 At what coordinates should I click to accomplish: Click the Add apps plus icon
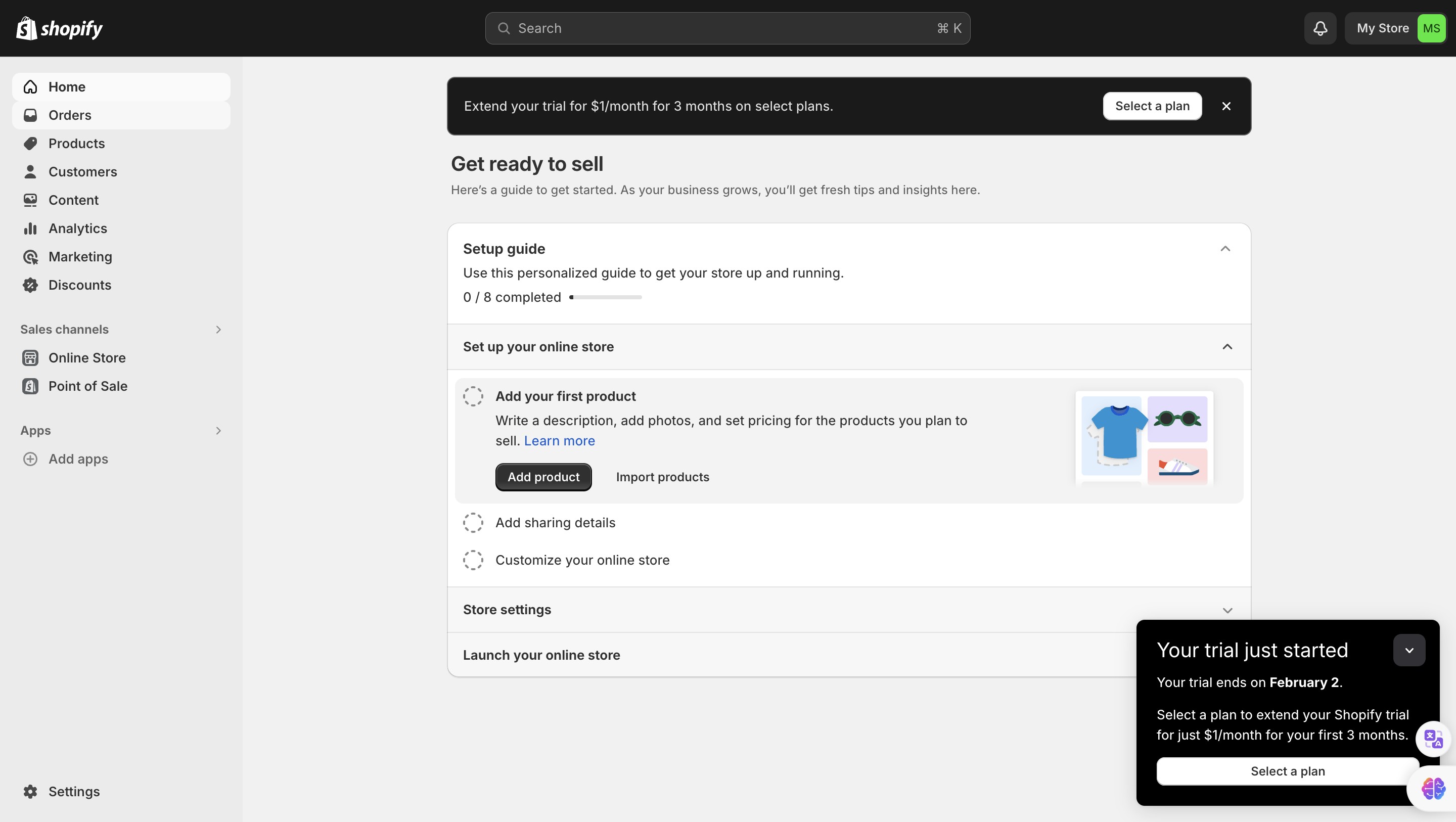(30, 459)
